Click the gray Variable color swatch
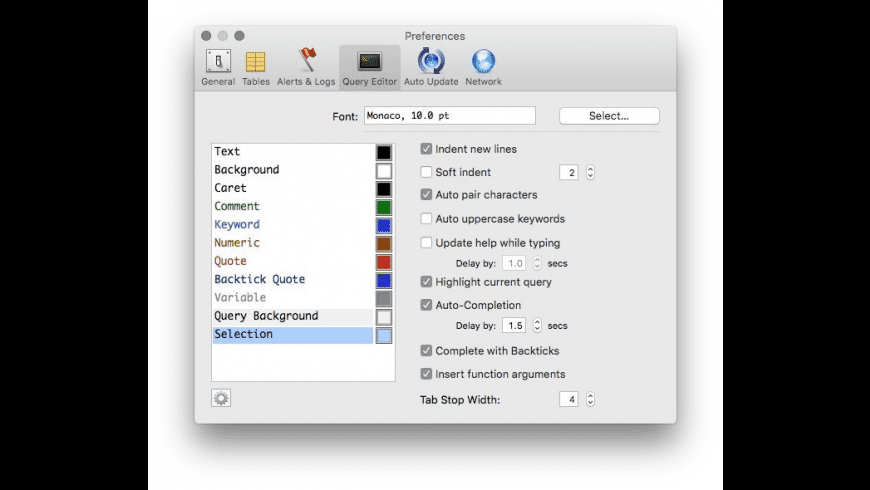The height and width of the screenshot is (490, 870). point(383,299)
